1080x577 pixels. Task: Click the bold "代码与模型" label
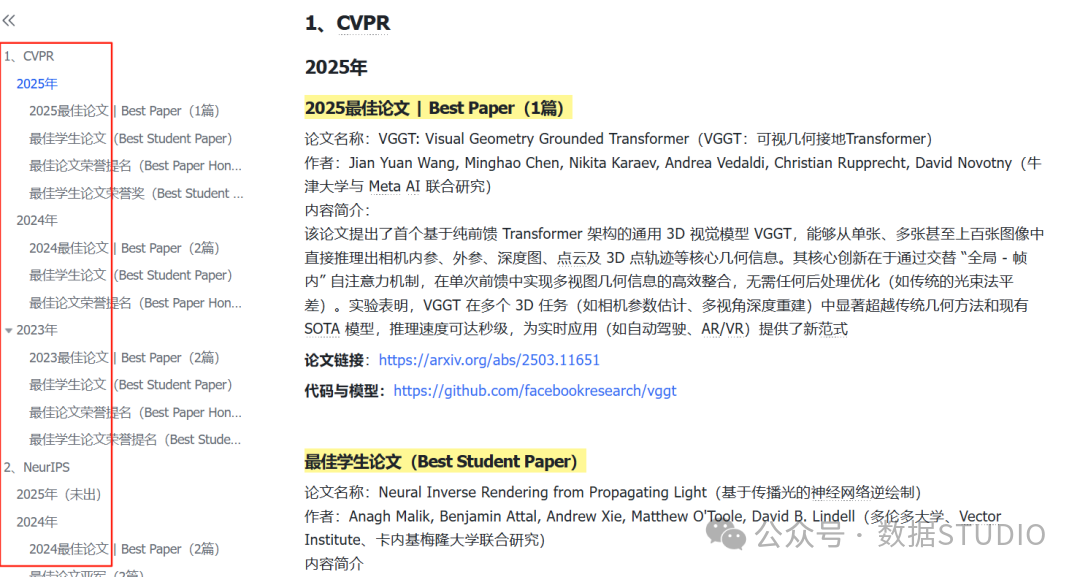pyautogui.click(x=342, y=391)
